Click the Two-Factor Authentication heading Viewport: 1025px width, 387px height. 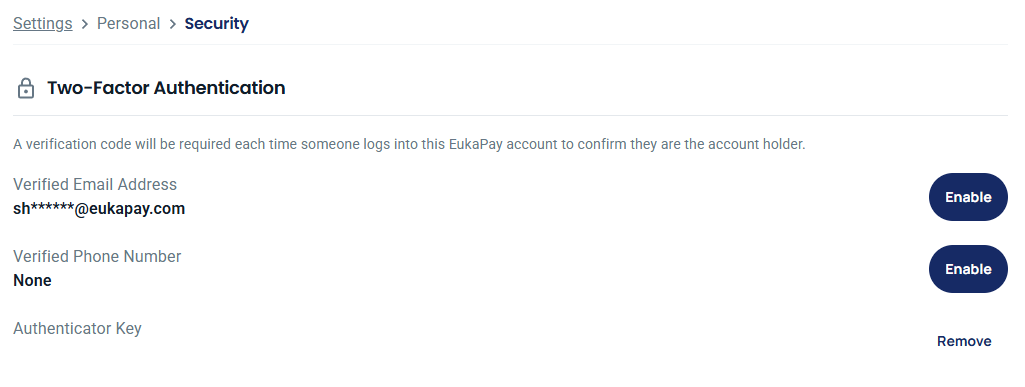click(166, 88)
